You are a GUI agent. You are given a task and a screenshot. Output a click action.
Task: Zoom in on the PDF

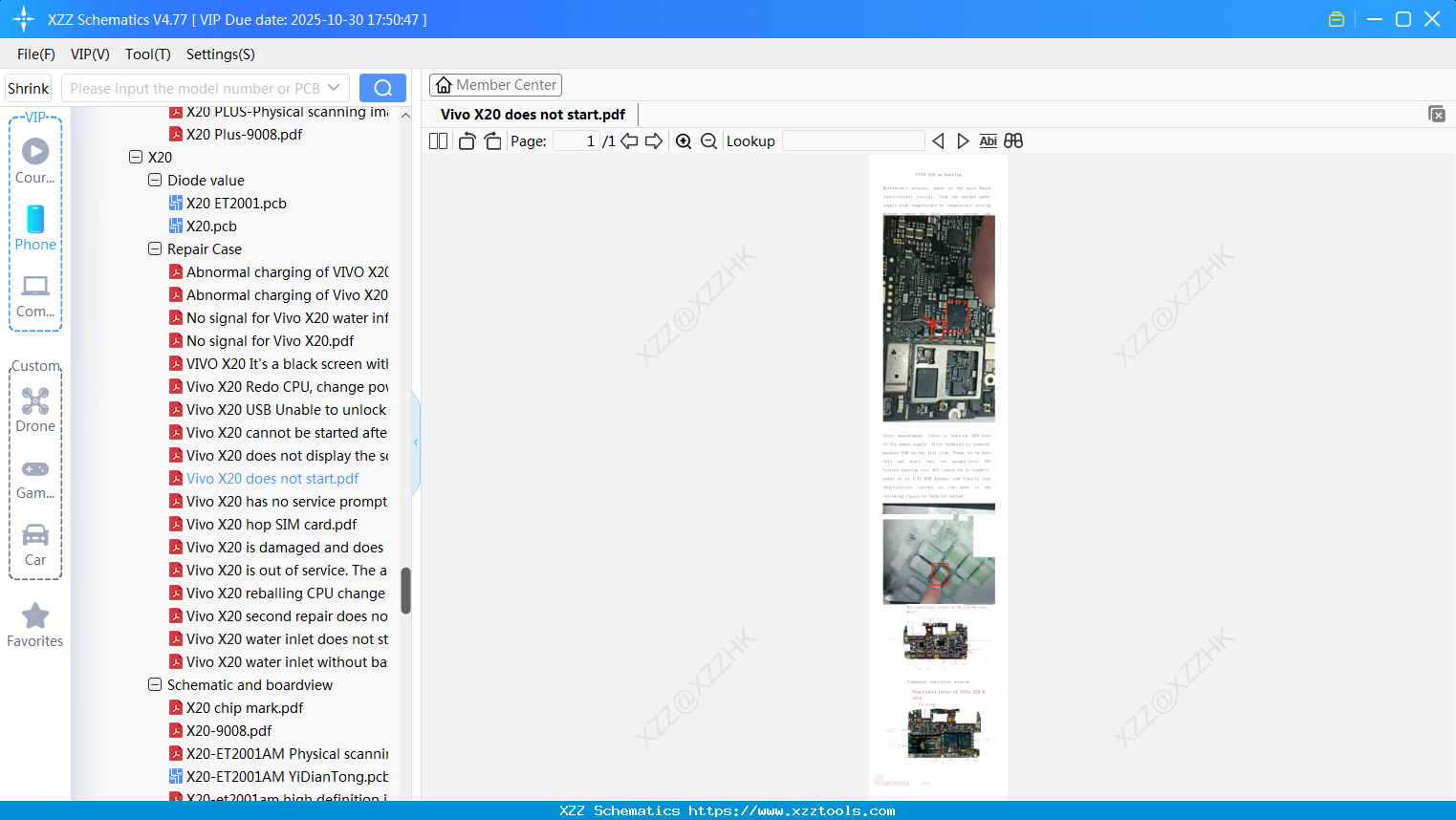coord(684,141)
